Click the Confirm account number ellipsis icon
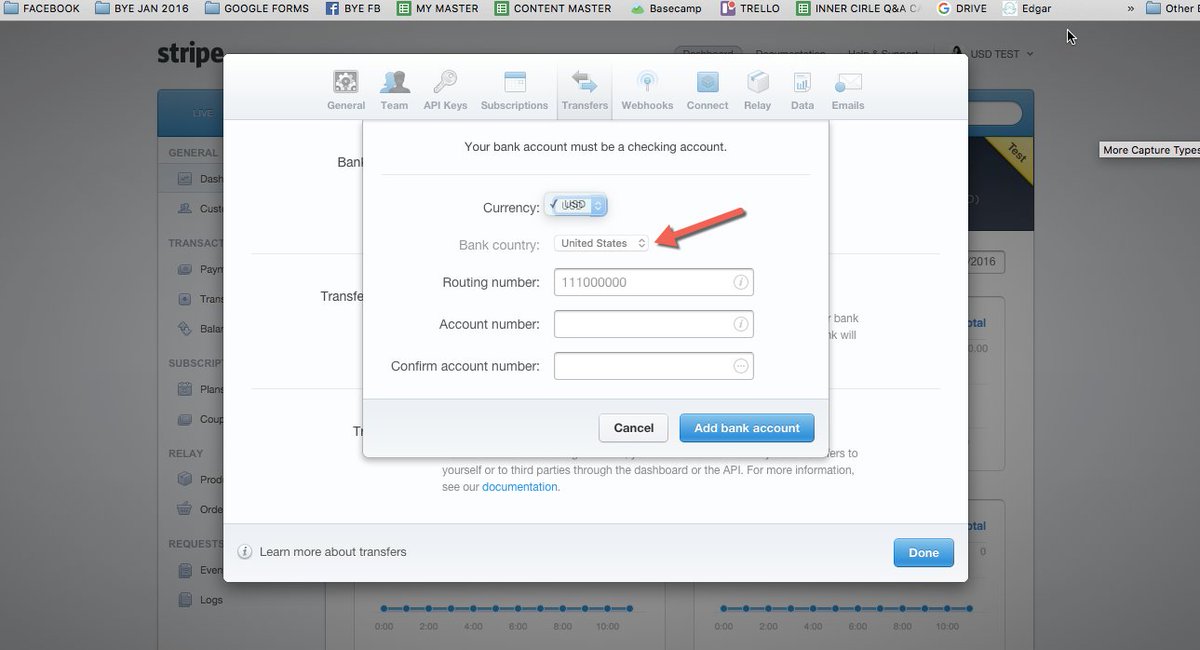The width and height of the screenshot is (1200, 650). [740, 366]
